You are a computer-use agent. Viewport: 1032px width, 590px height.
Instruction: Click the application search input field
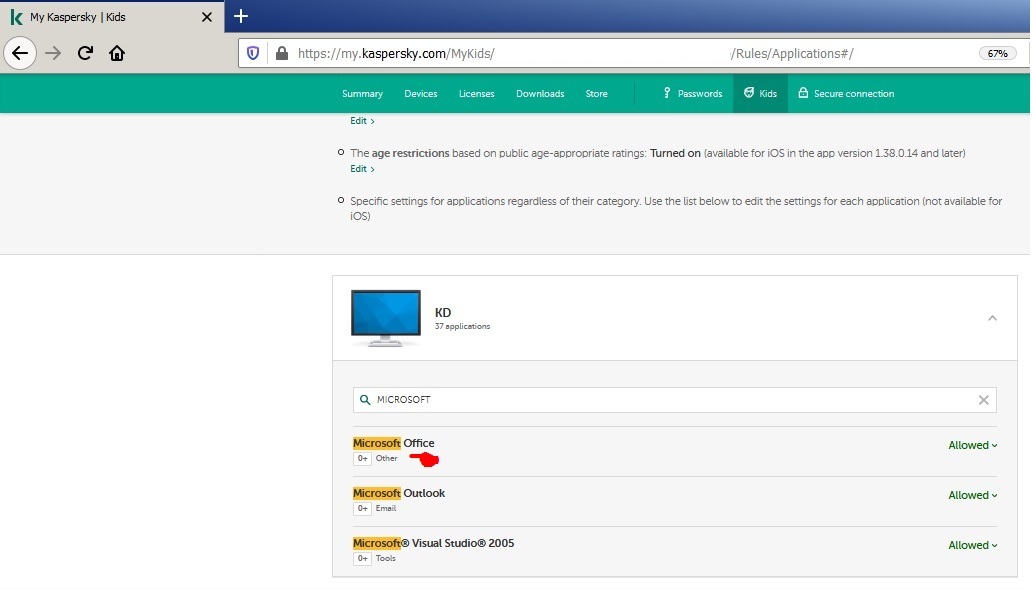click(675, 400)
